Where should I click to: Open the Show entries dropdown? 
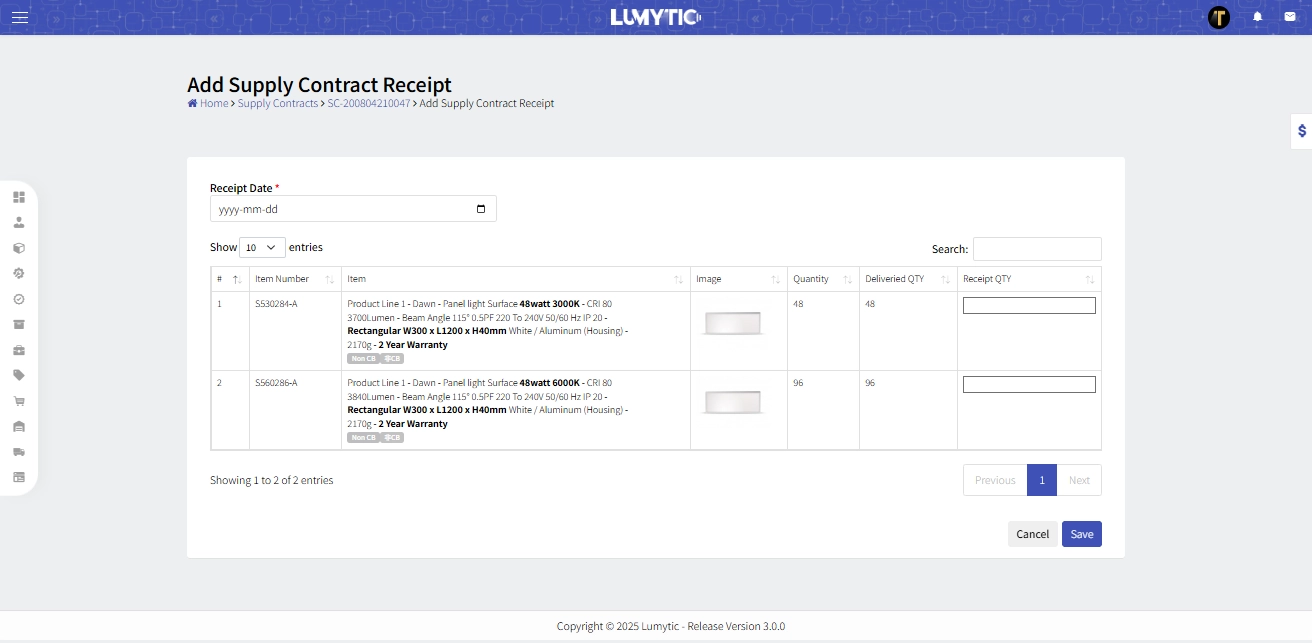pyautogui.click(x=261, y=247)
